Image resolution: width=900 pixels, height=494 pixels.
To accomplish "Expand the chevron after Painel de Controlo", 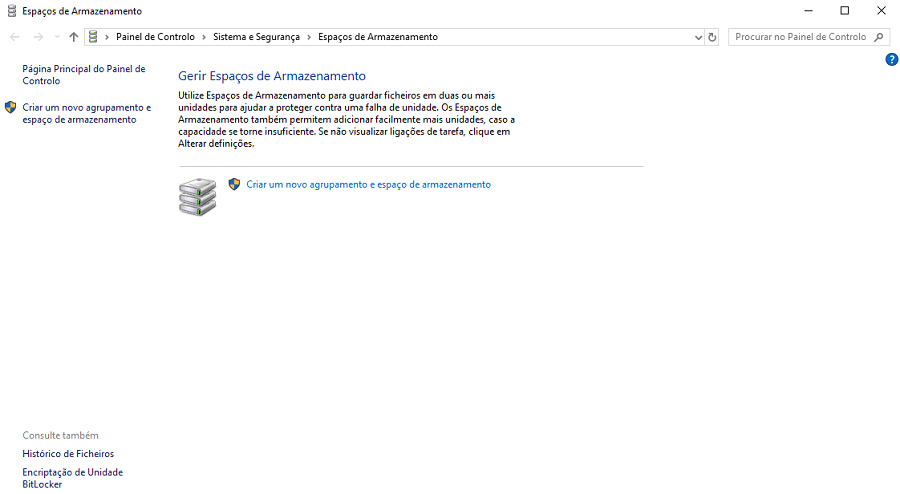I will pyautogui.click(x=204, y=37).
